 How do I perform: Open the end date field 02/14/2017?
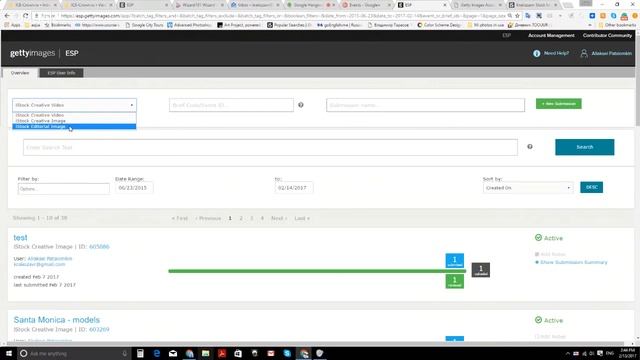click(x=293, y=188)
